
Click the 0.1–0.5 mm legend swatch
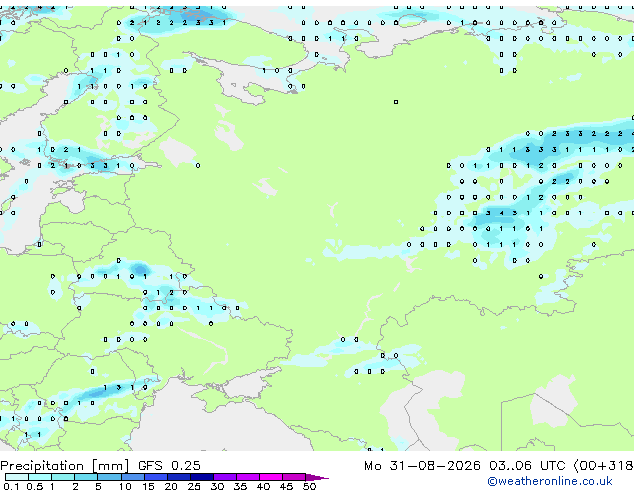point(17,477)
